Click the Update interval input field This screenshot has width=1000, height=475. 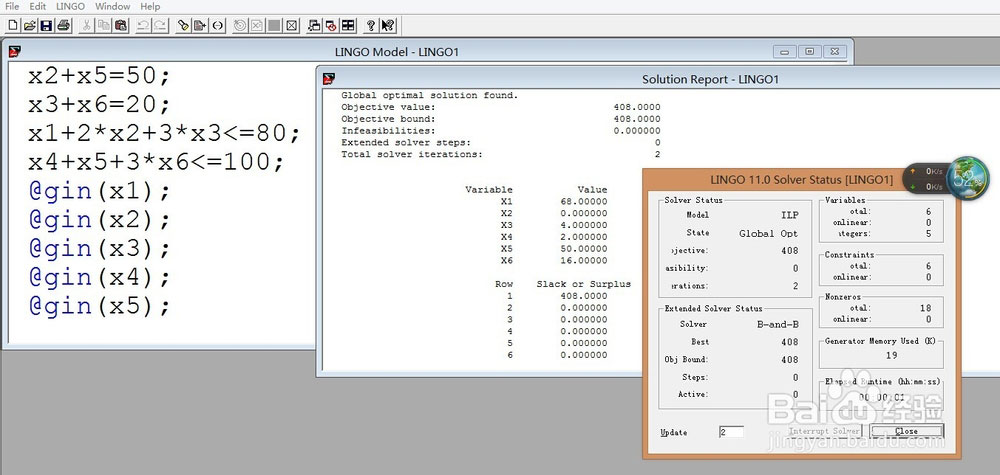point(732,432)
